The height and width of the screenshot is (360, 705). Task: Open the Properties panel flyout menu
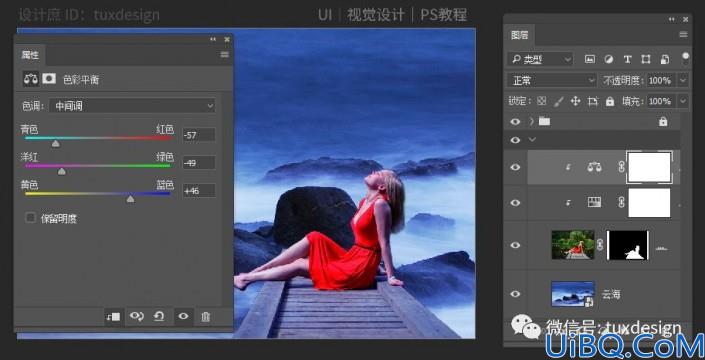[224, 55]
